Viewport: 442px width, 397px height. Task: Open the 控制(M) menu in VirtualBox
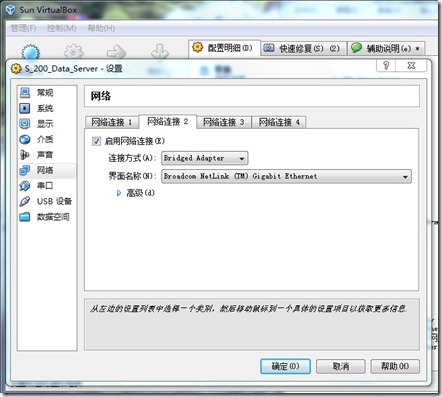click(62, 28)
